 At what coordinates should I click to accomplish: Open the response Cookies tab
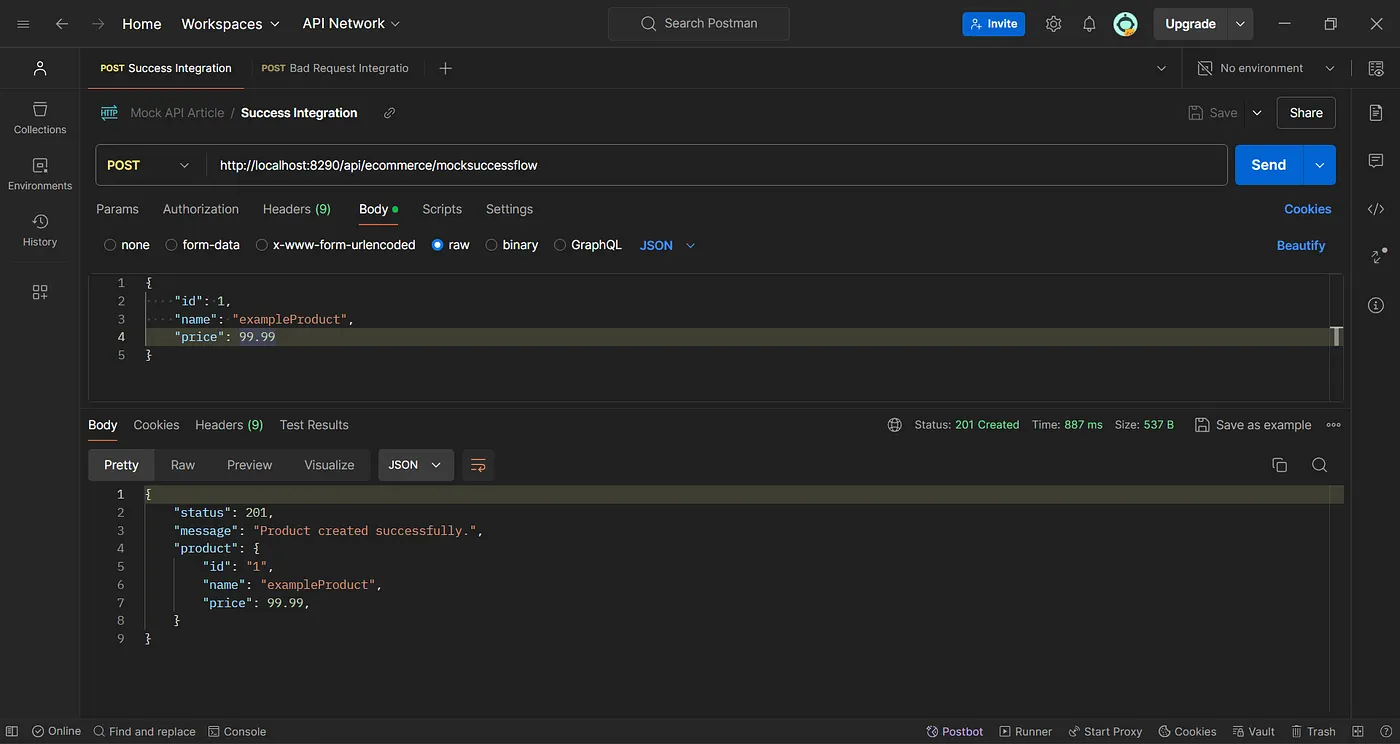coord(156,425)
